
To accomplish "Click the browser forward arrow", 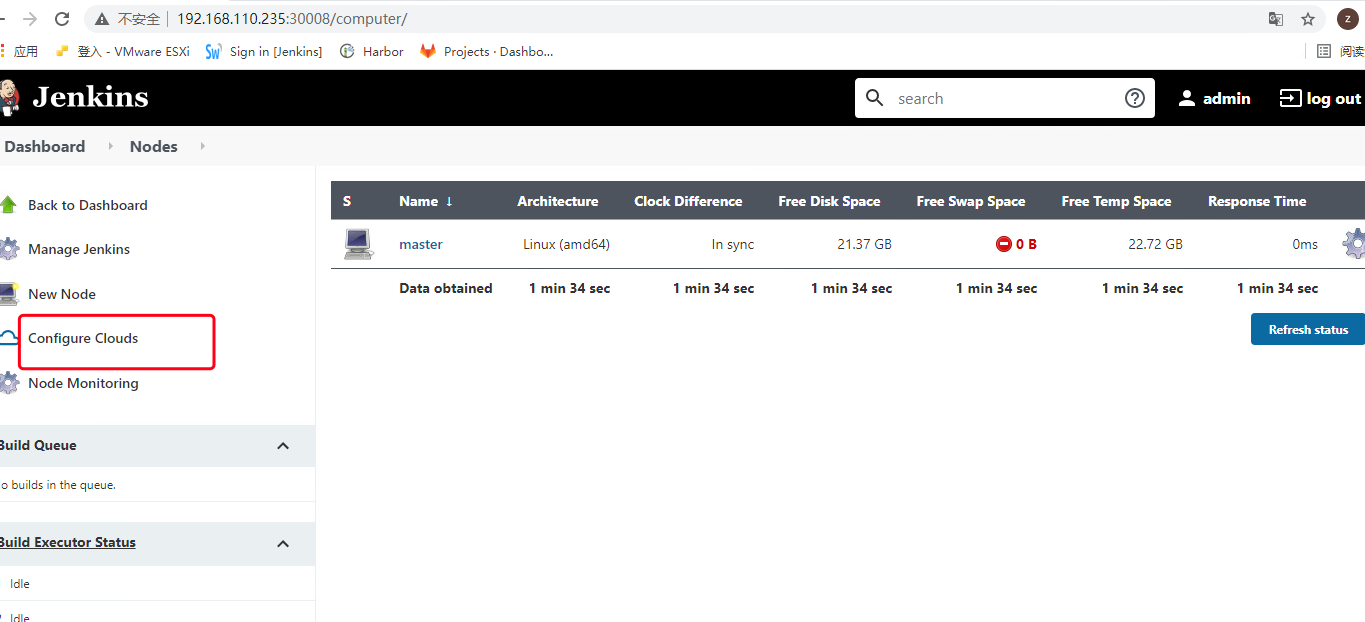I will [29, 19].
